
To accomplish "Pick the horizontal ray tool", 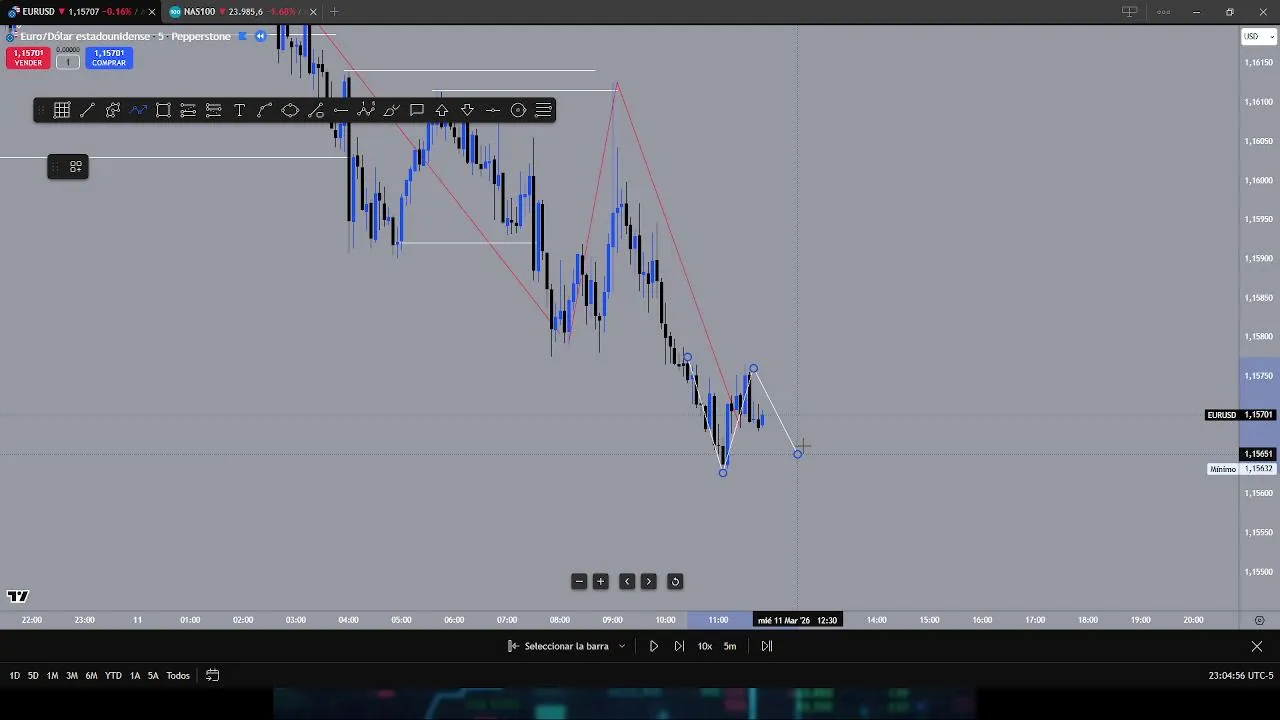I will click(x=493, y=110).
